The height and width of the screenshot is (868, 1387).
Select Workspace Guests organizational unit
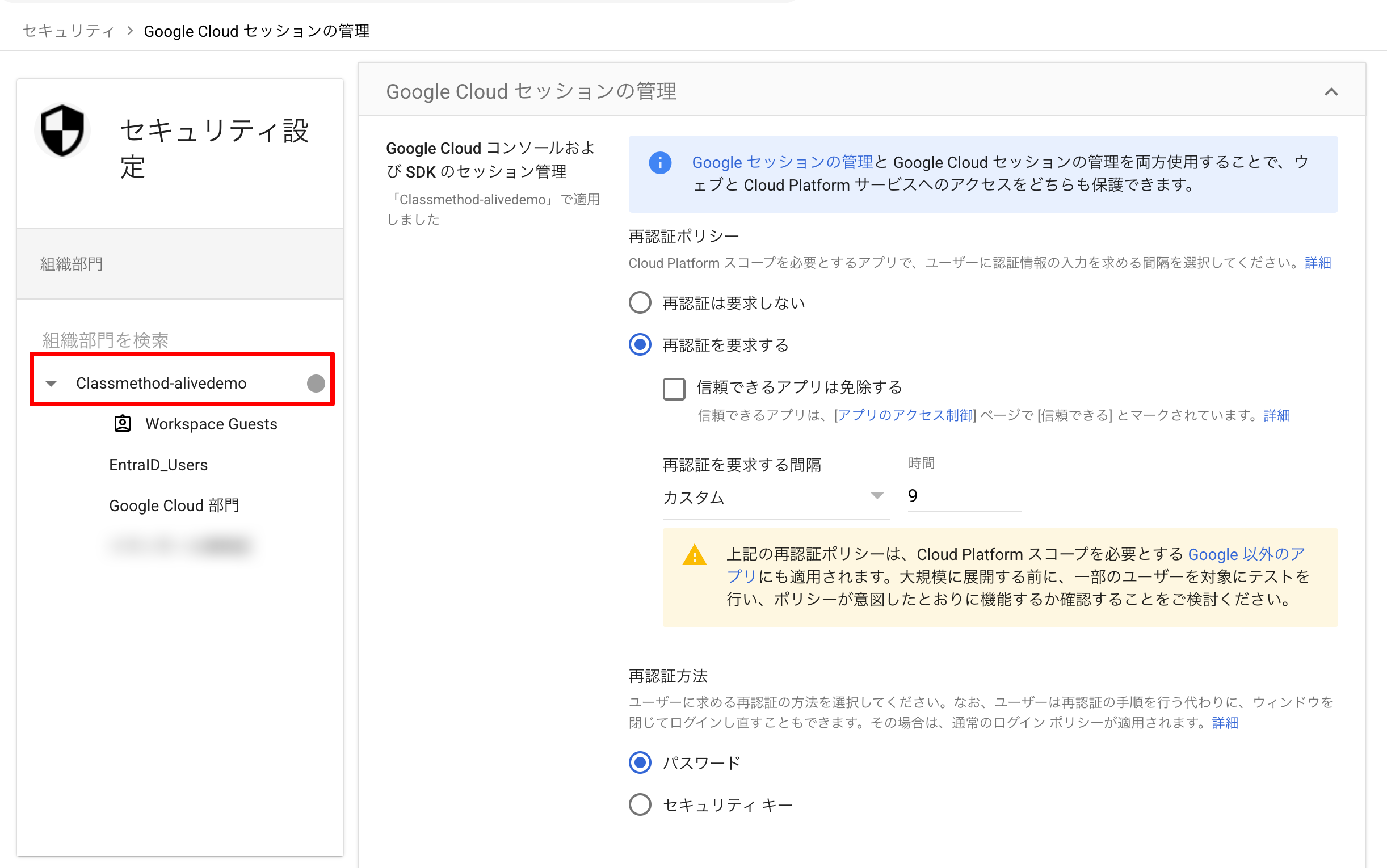[211, 424]
